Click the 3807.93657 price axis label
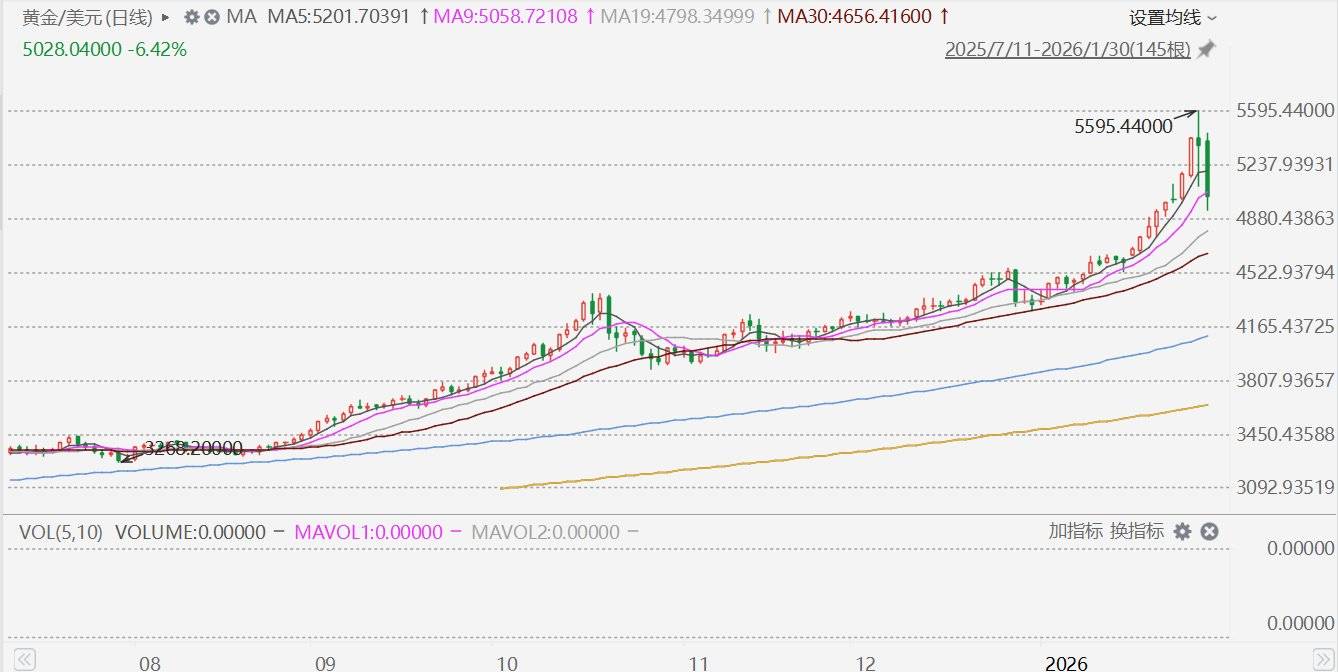1338x672 pixels. (x=1285, y=380)
